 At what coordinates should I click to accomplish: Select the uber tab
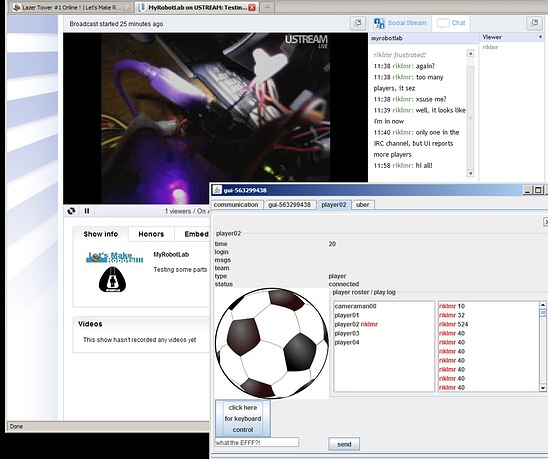click(362, 205)
